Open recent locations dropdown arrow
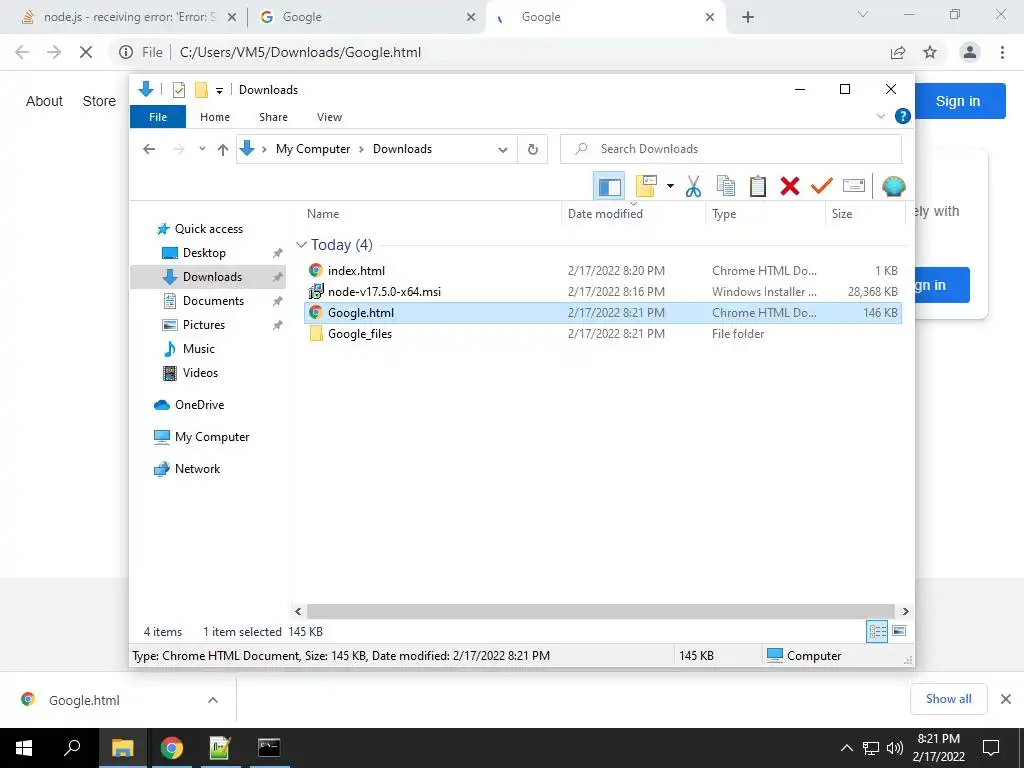The height and width of the screenshot is (768, 1024). (x=202, y=150)
